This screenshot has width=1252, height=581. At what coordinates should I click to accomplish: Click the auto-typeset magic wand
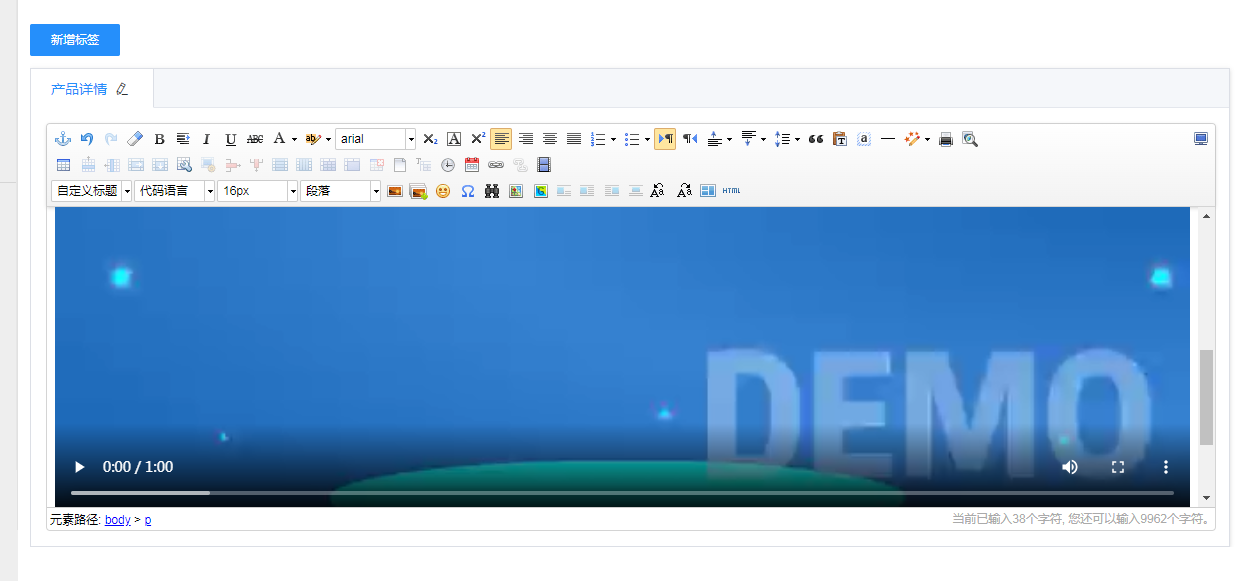[912, 139]
